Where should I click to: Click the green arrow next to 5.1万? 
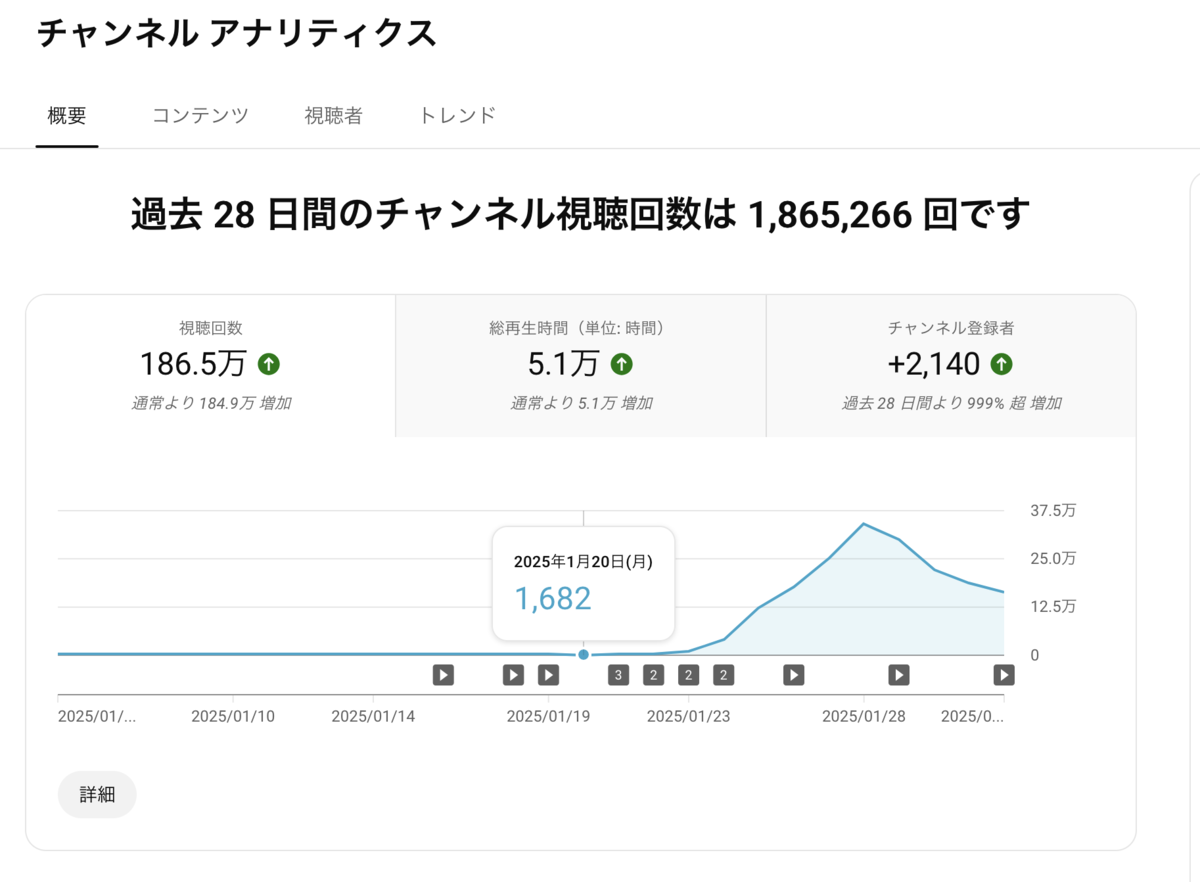(622, 365)
